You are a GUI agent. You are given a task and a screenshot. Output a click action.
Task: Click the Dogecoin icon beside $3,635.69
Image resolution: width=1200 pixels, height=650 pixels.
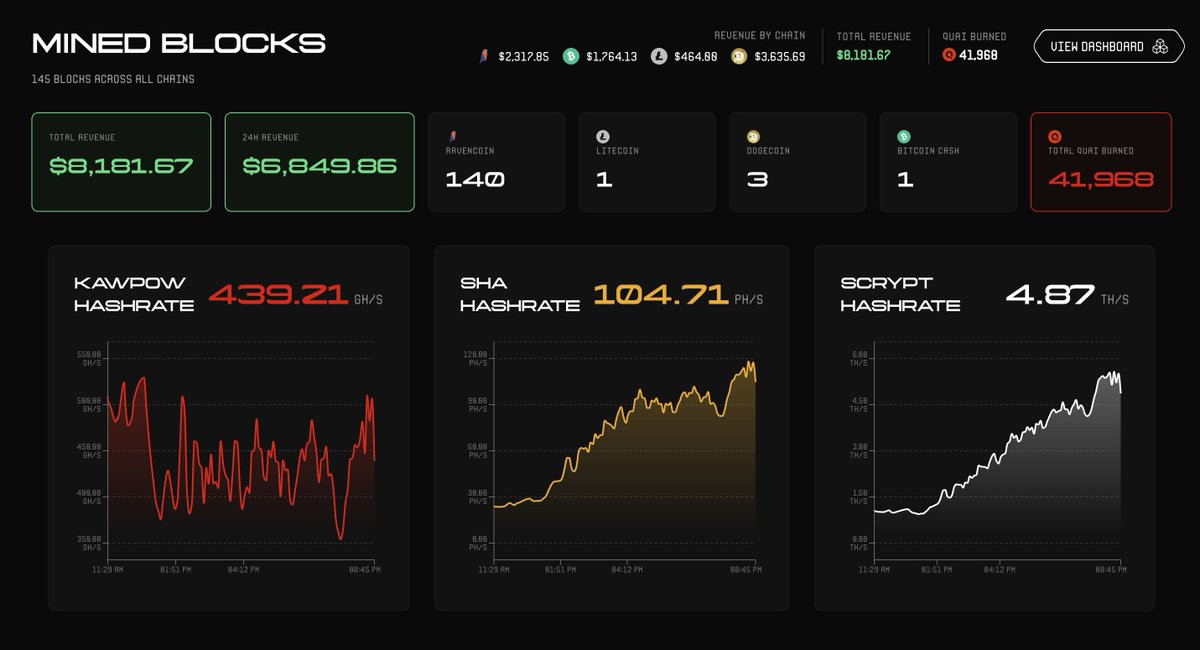[739, 57]
